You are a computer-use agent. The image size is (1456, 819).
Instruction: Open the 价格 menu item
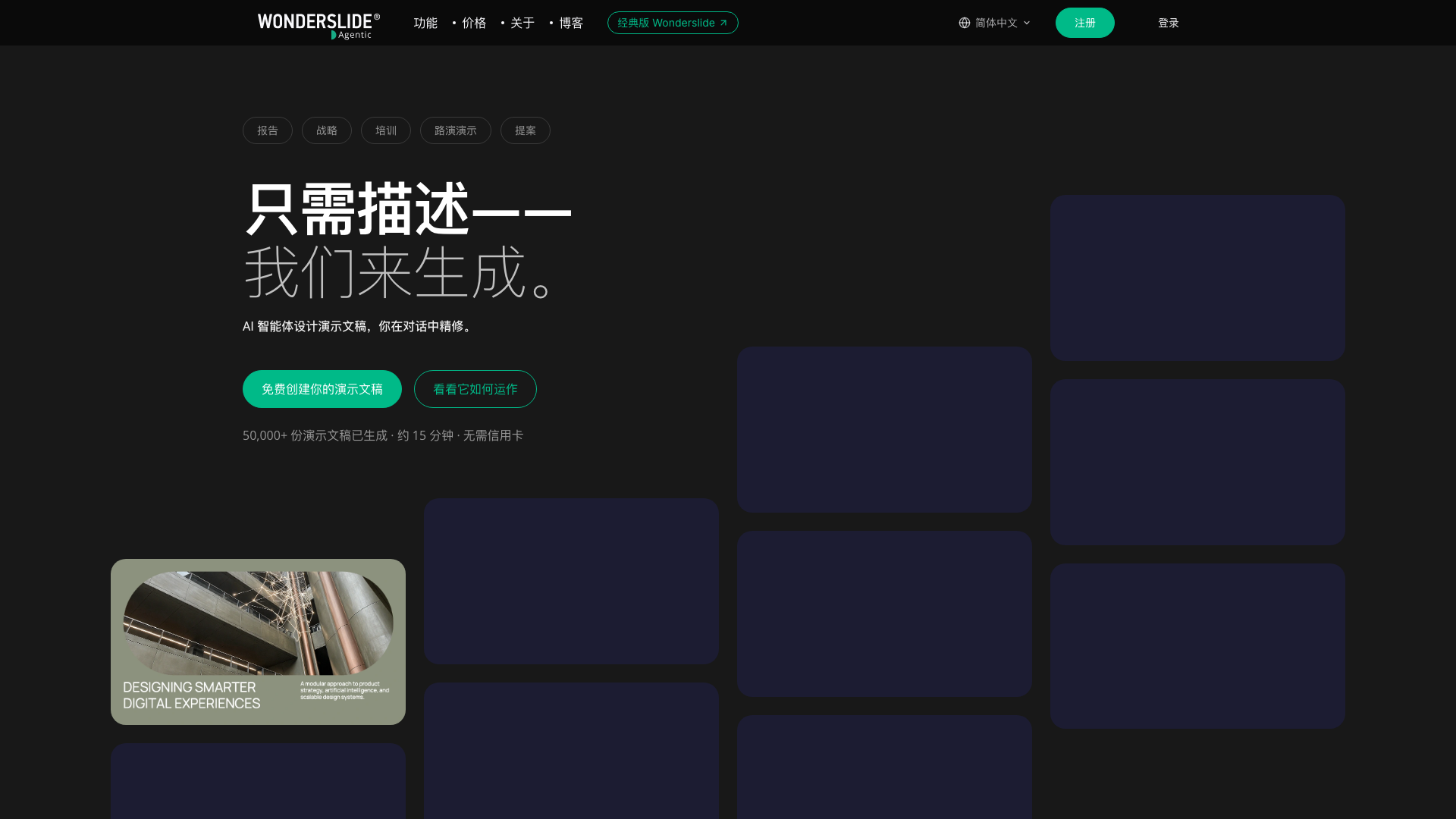pos(474,23)
